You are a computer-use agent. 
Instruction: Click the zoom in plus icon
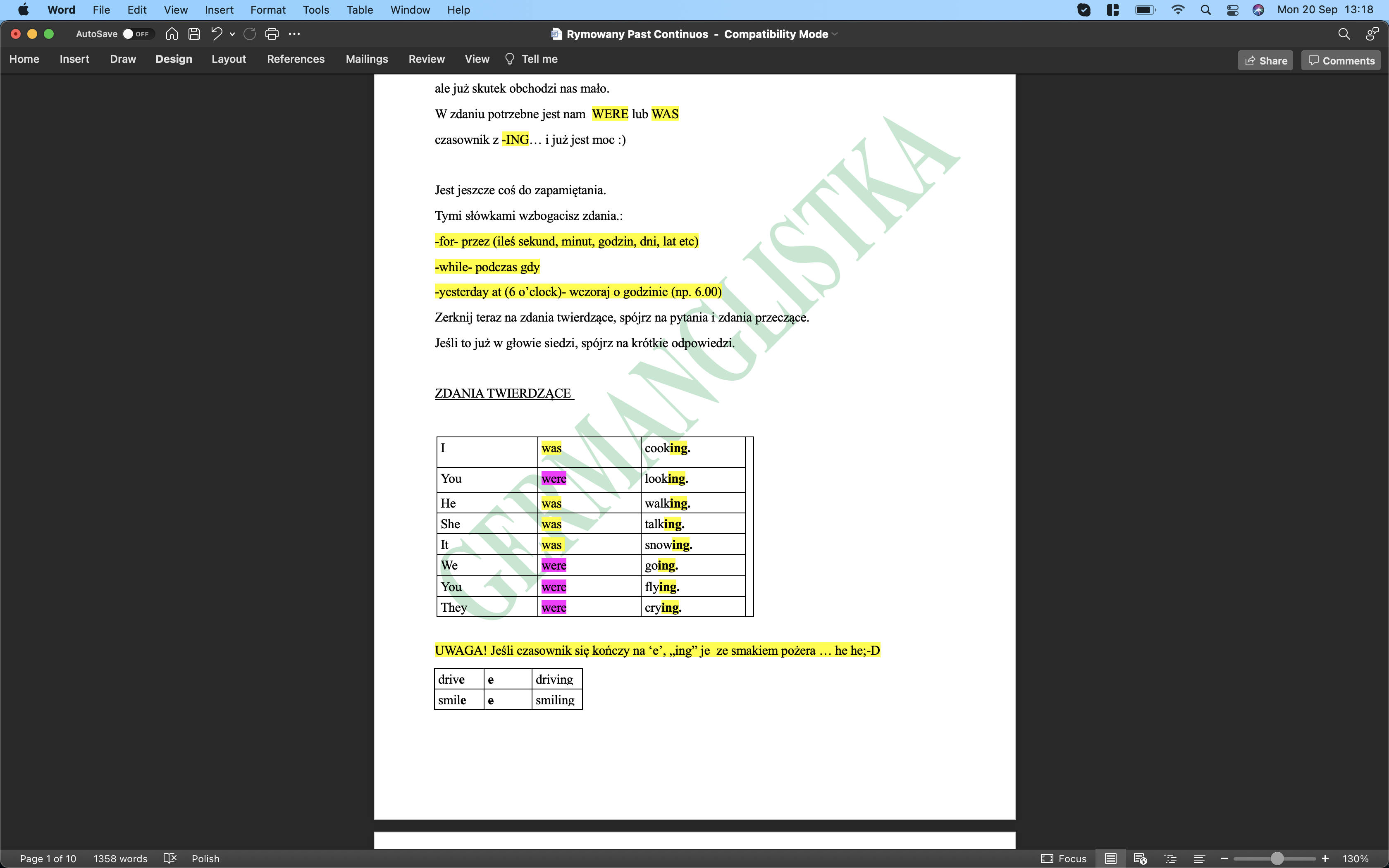coord(1325,858)
